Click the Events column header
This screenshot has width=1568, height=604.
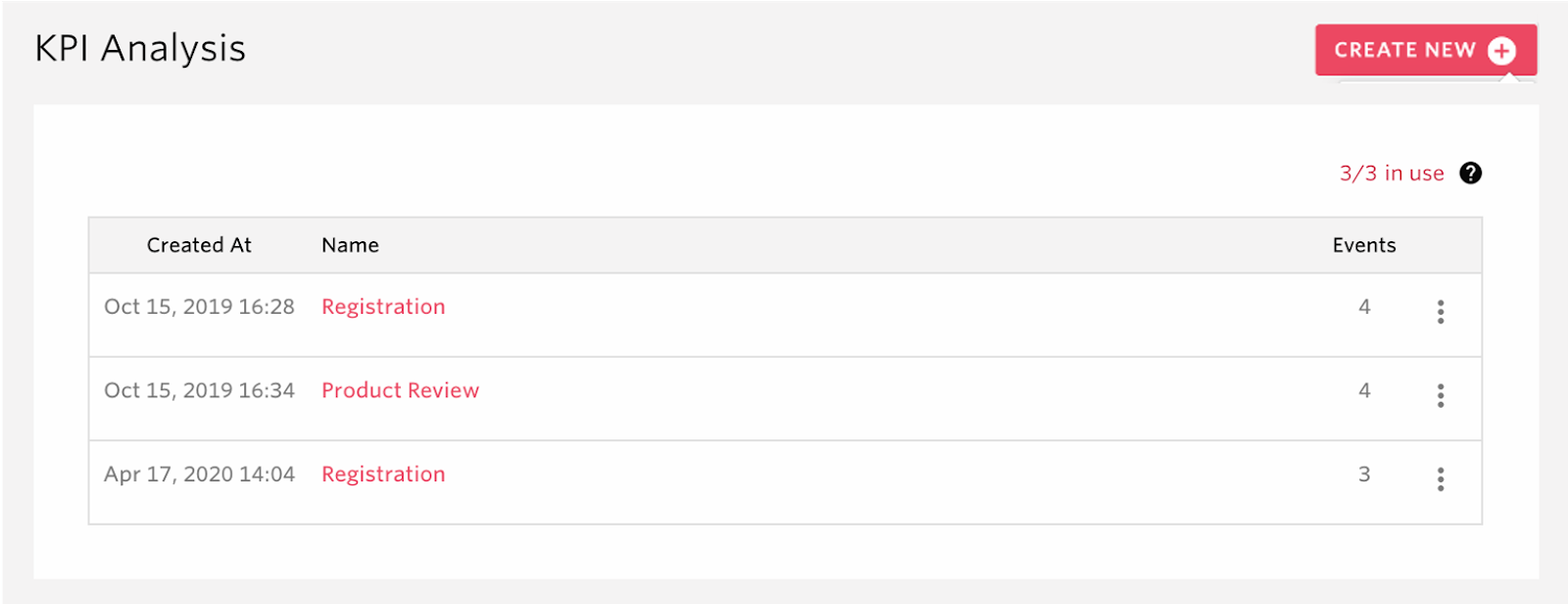pyautogui.click(x=1364, y=245)
